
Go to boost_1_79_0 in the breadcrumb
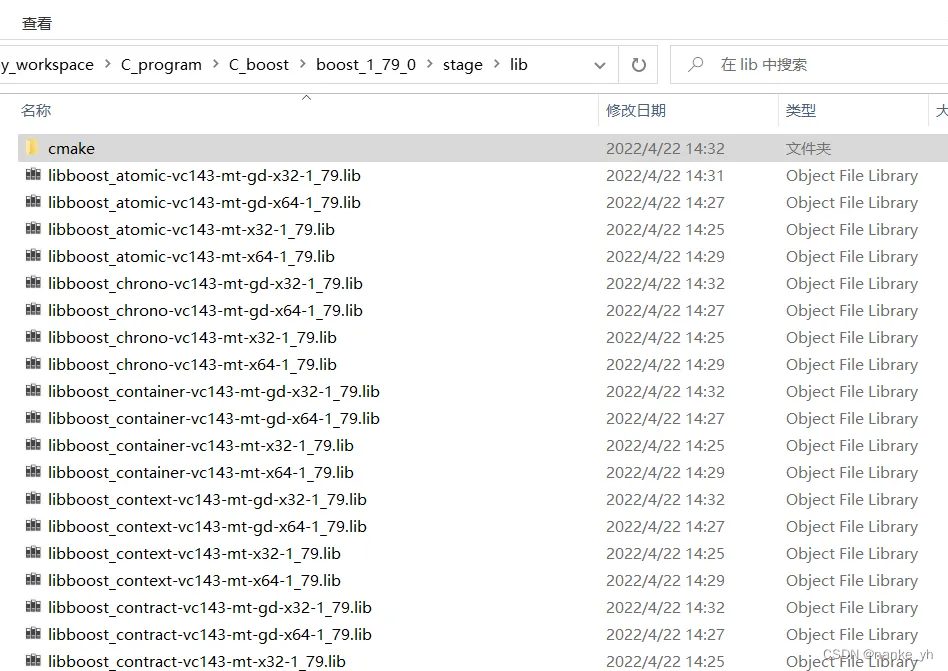[366, 65]
